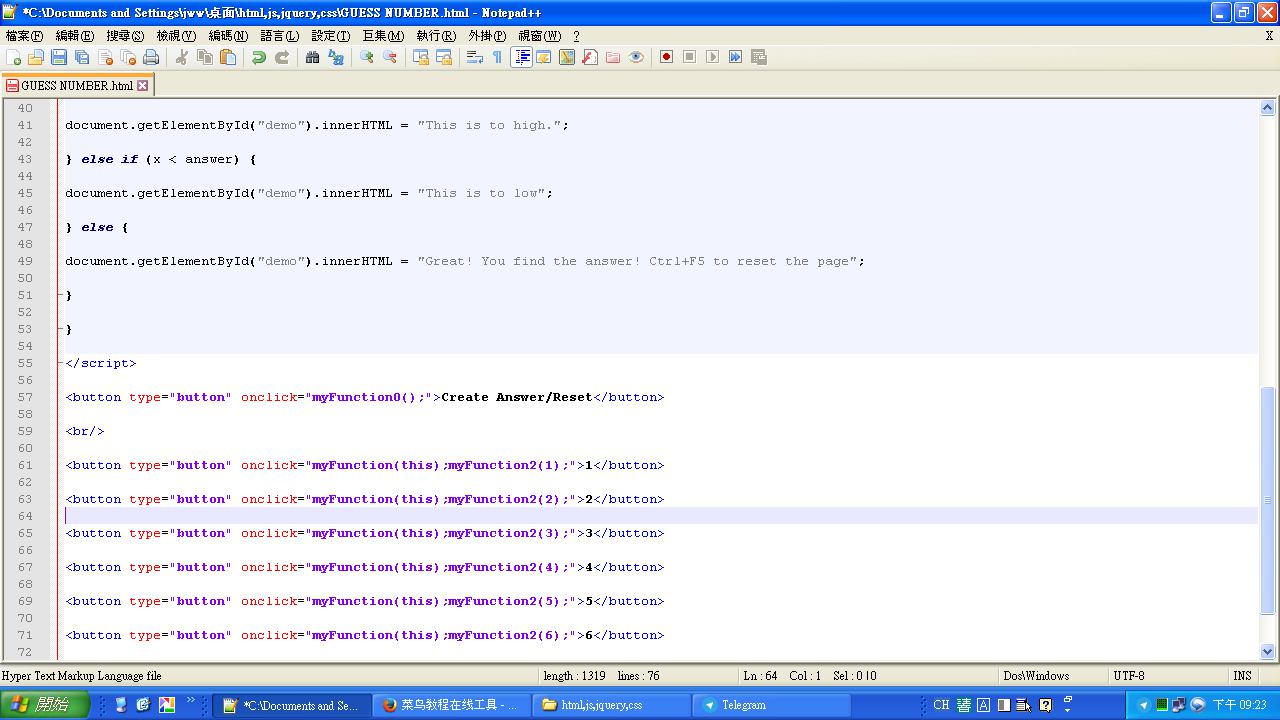The image size is (1280, 720).
Task: Open the 執行(R) menu
Action: (436, 36)
